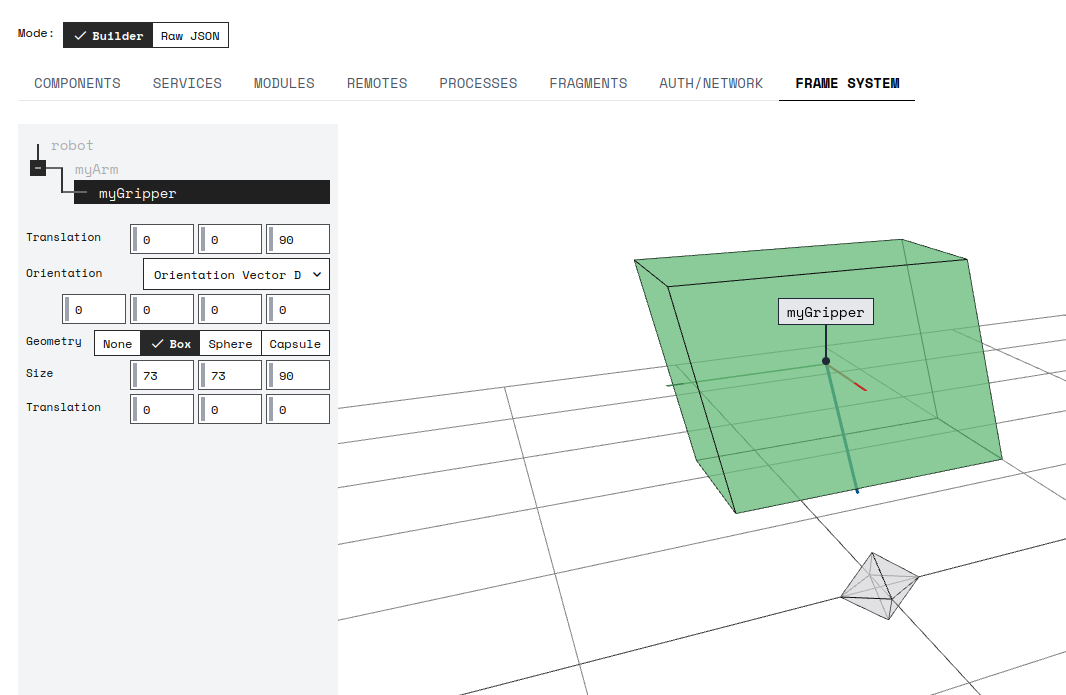Switch to Raw JSON mode

[x=190, y=36]
